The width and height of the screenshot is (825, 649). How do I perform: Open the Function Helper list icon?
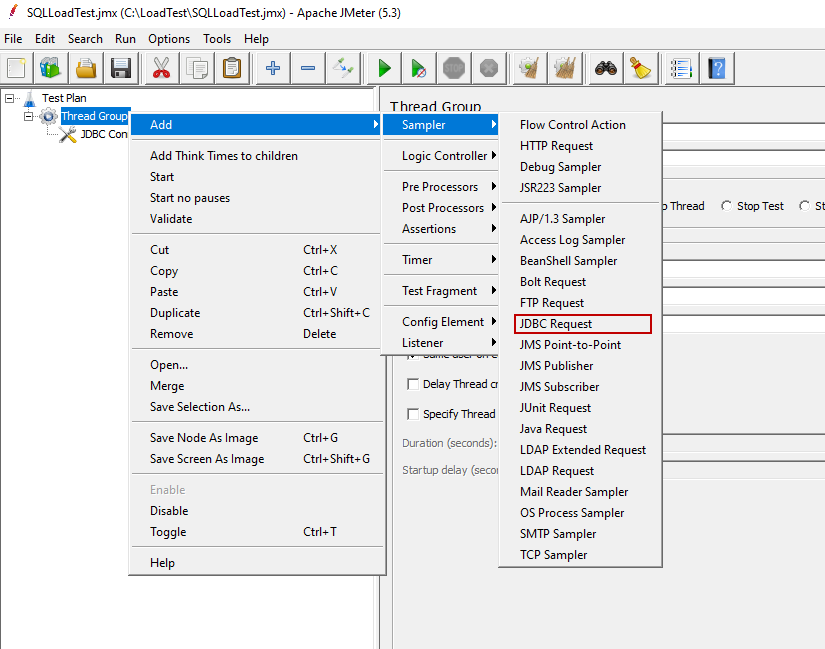681,68
